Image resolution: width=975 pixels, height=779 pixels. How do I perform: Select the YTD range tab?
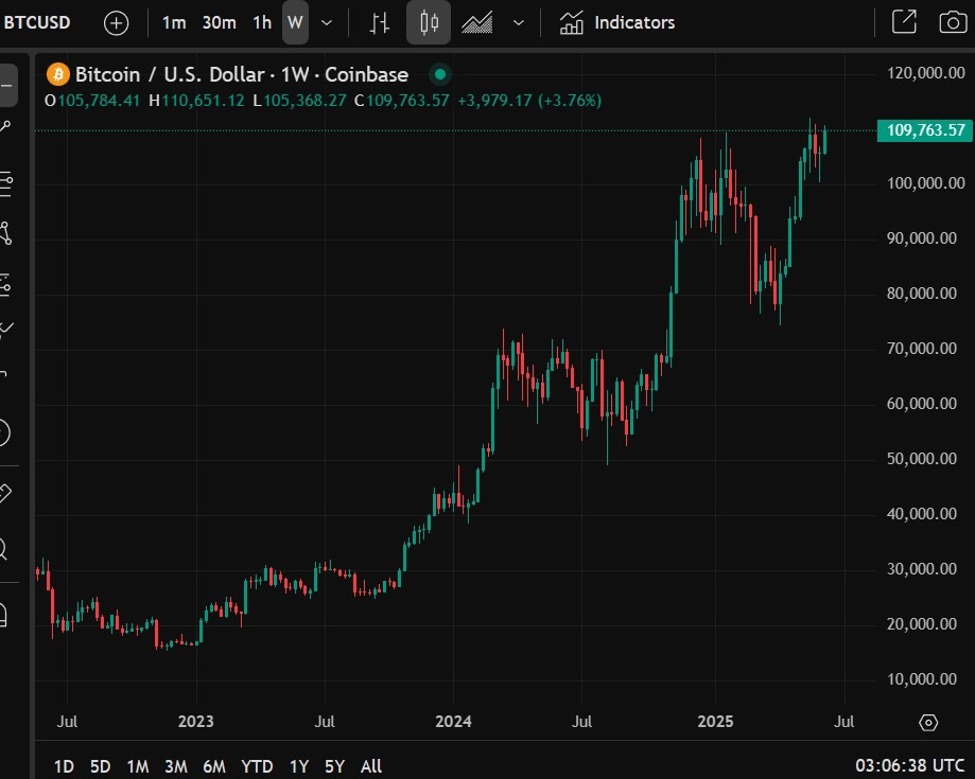[257, 766]
